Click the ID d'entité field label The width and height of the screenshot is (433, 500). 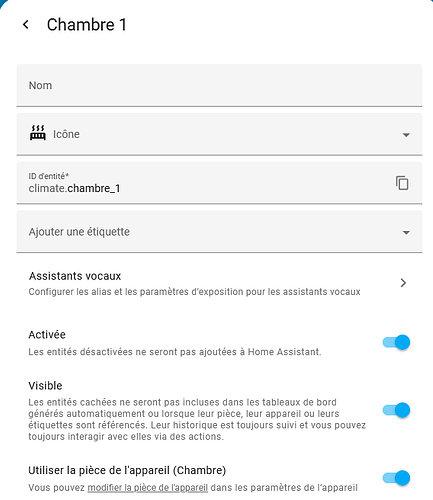click(49, 176)
